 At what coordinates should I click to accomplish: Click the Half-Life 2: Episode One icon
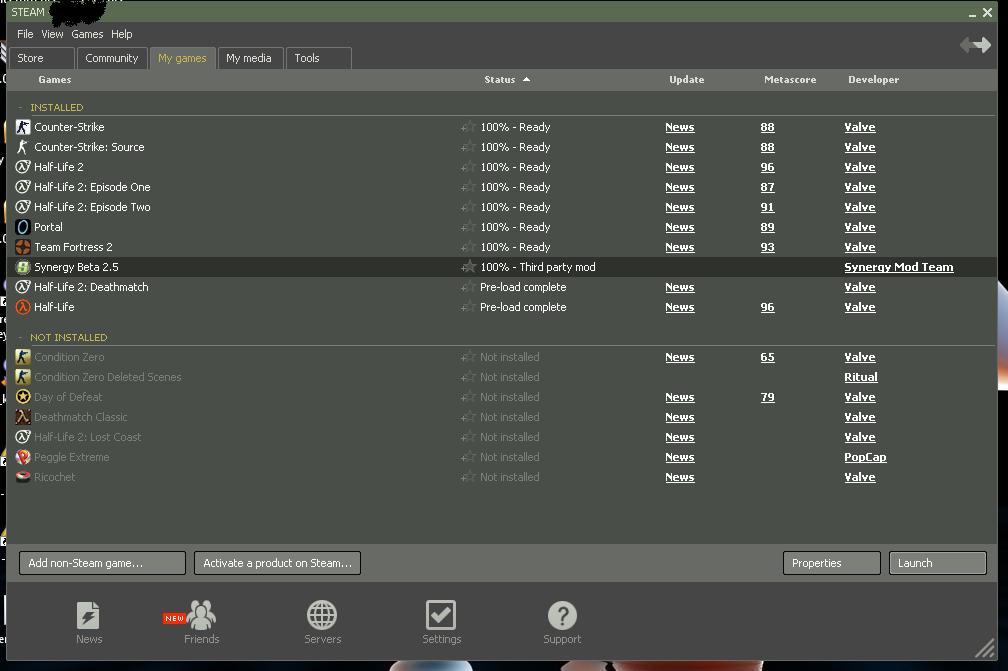coord(22,187)
